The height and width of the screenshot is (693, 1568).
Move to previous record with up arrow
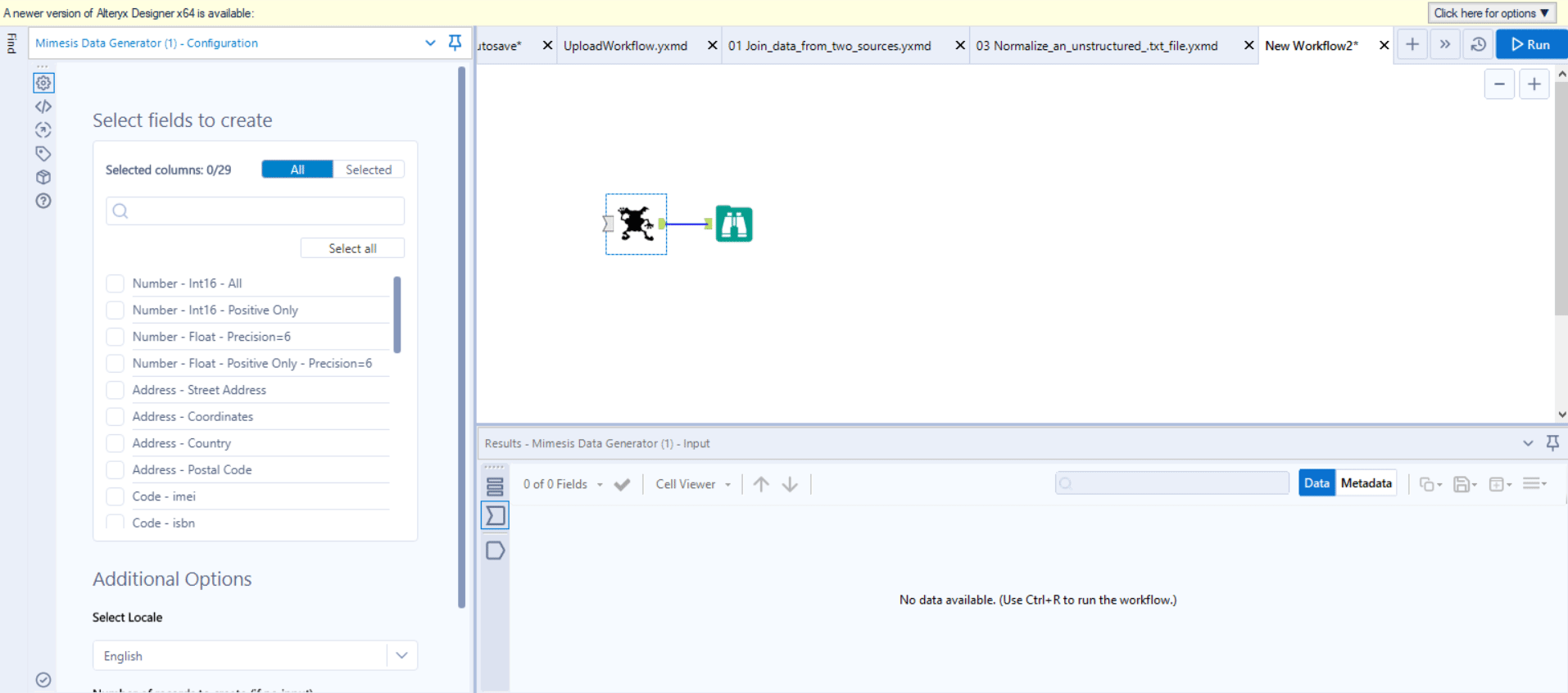coord(761,484)
